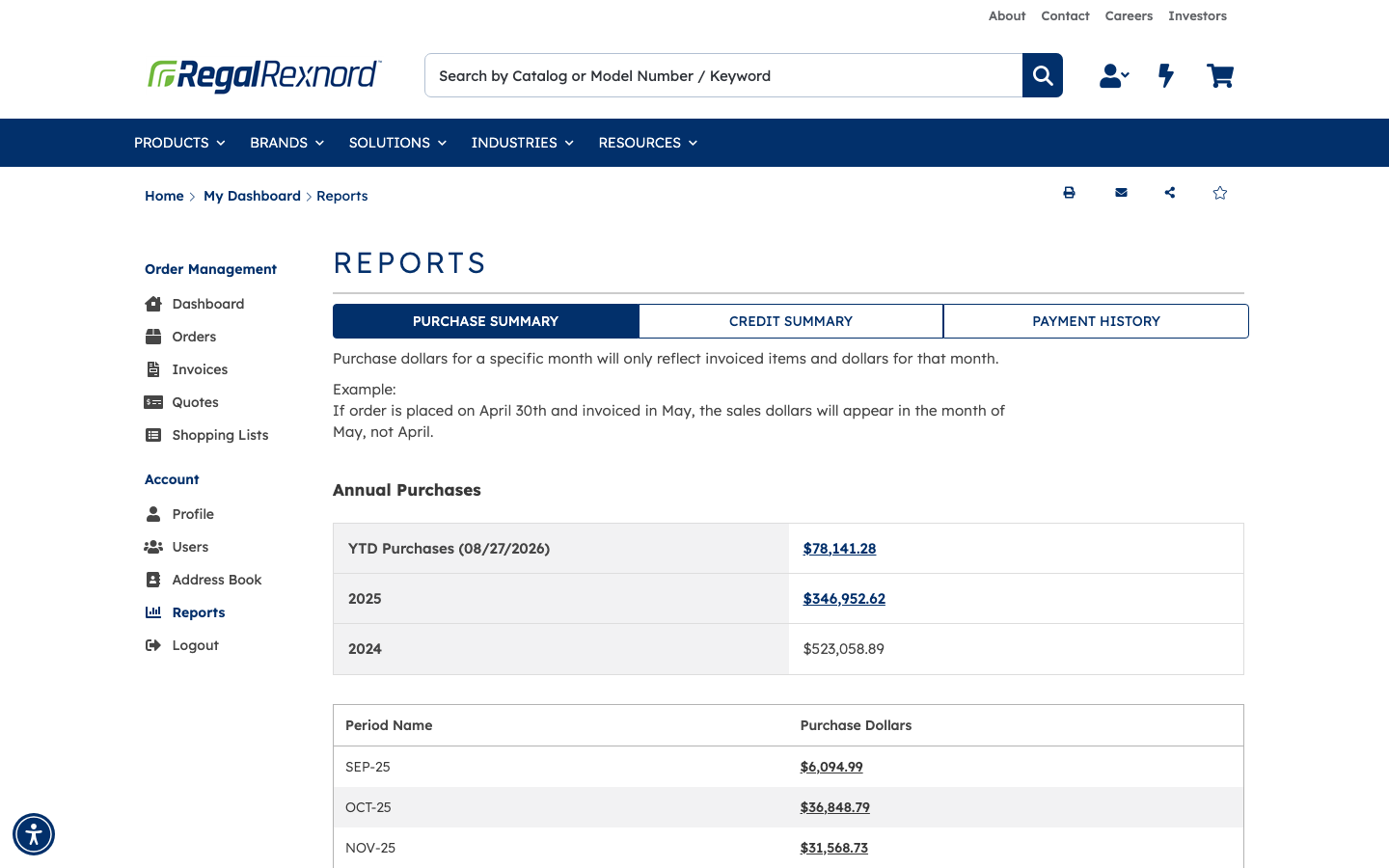Click the Period Name column header
This screenshot has height=868, width=1389.
(x=389, y=725)
